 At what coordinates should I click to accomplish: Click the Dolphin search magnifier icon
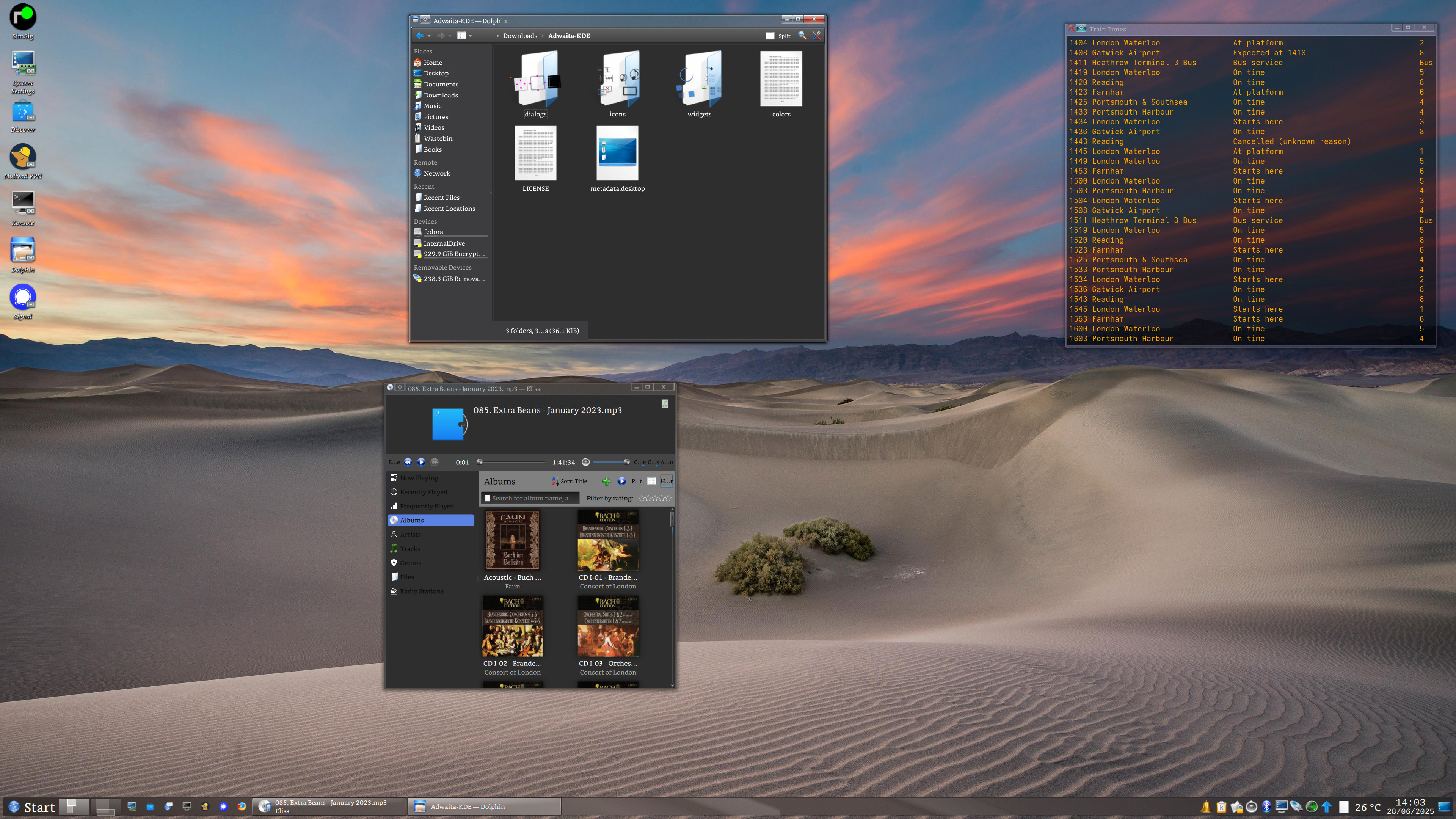802,36
